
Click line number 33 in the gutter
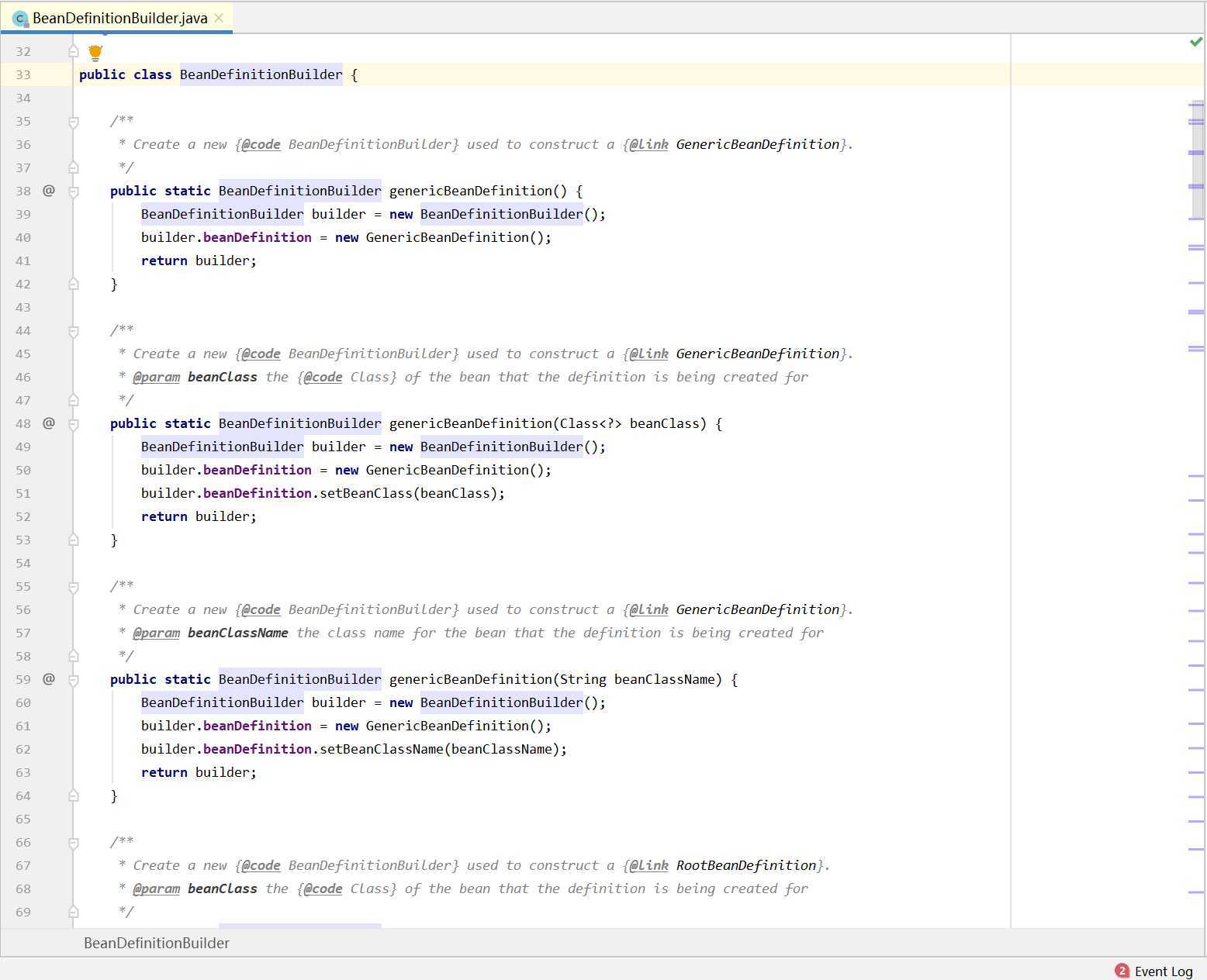pos(23,74)
